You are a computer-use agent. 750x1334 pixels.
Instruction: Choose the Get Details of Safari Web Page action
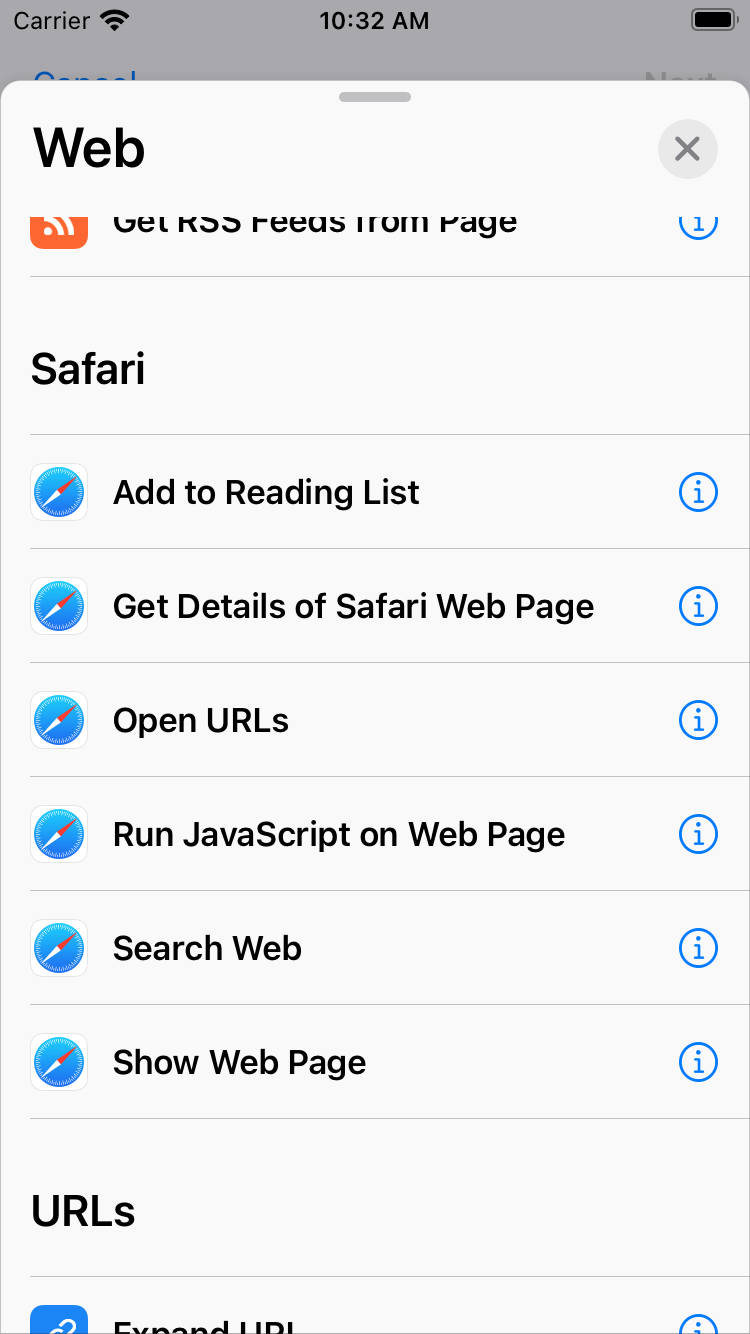(x=353, y=606)
